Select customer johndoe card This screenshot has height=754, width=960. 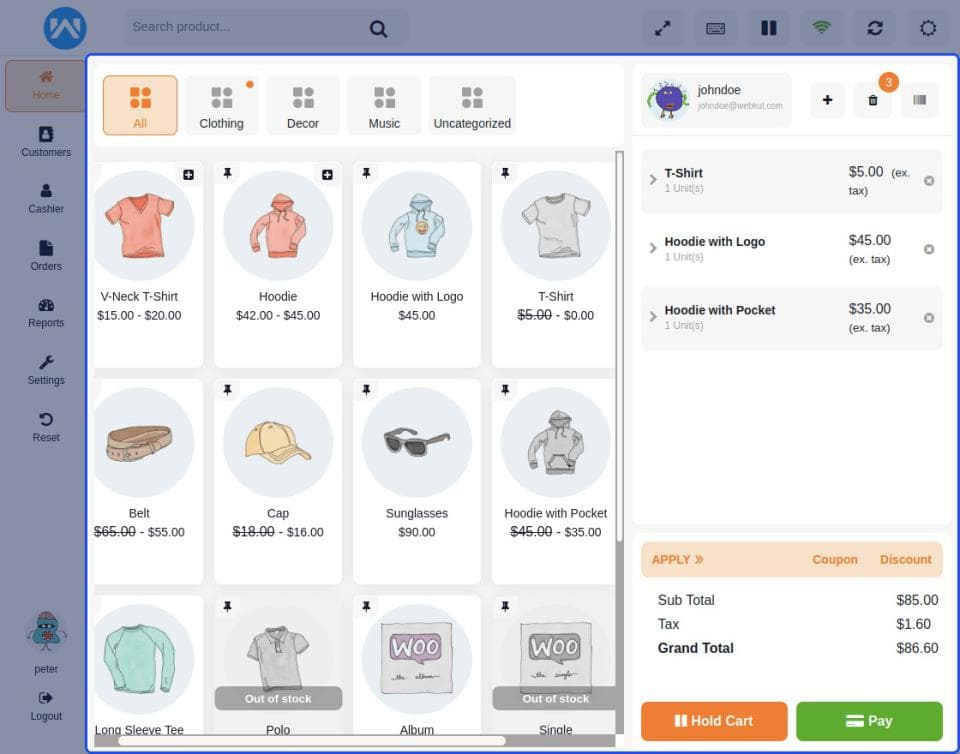click(x=716, y=100)
